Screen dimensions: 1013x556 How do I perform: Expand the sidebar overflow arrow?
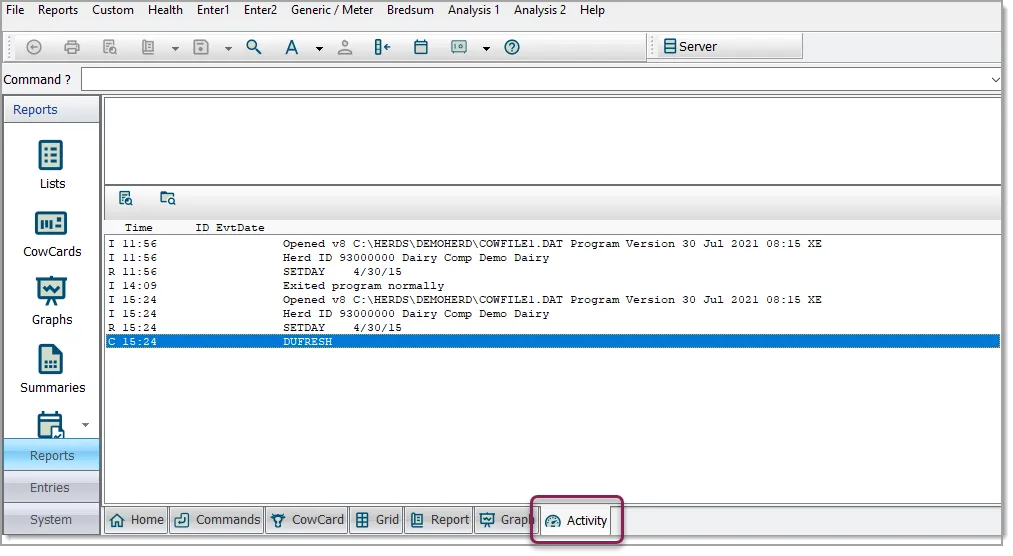click(x=85, y=425)
